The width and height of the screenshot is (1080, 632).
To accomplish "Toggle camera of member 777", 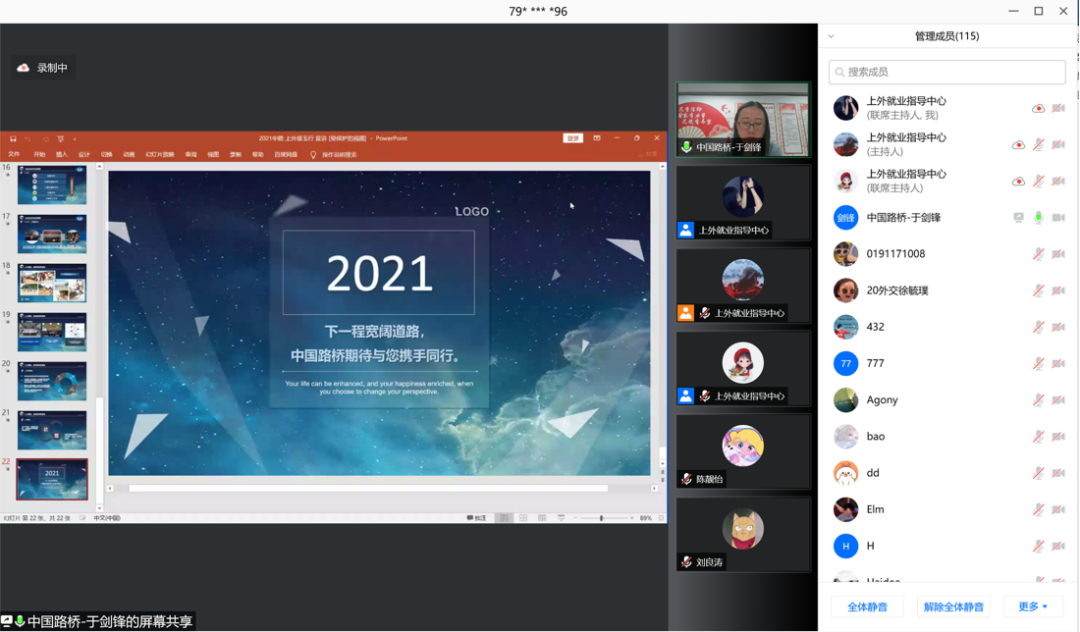I will (1059, 364).
